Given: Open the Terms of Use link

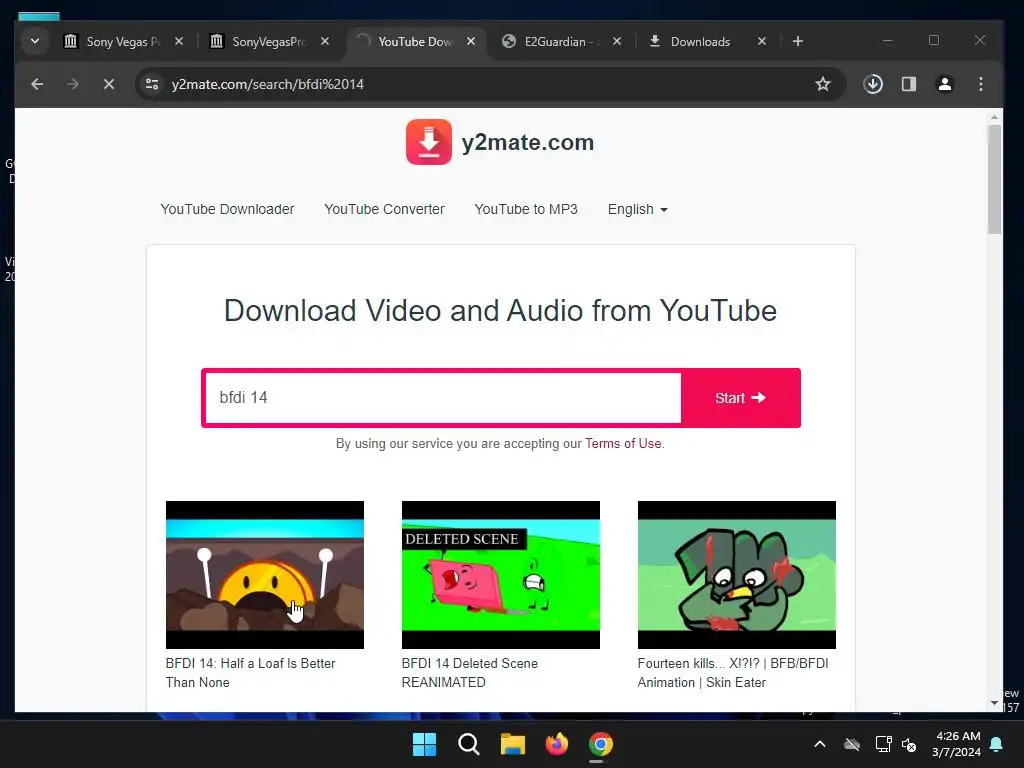Looking at the screenshot, I should coord(623,443).
